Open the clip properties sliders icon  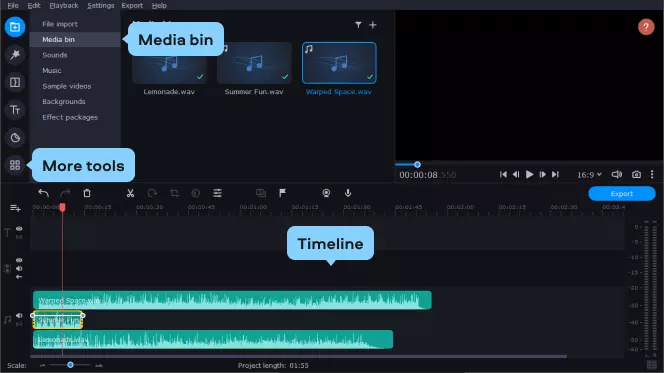(x=217, y=193)
